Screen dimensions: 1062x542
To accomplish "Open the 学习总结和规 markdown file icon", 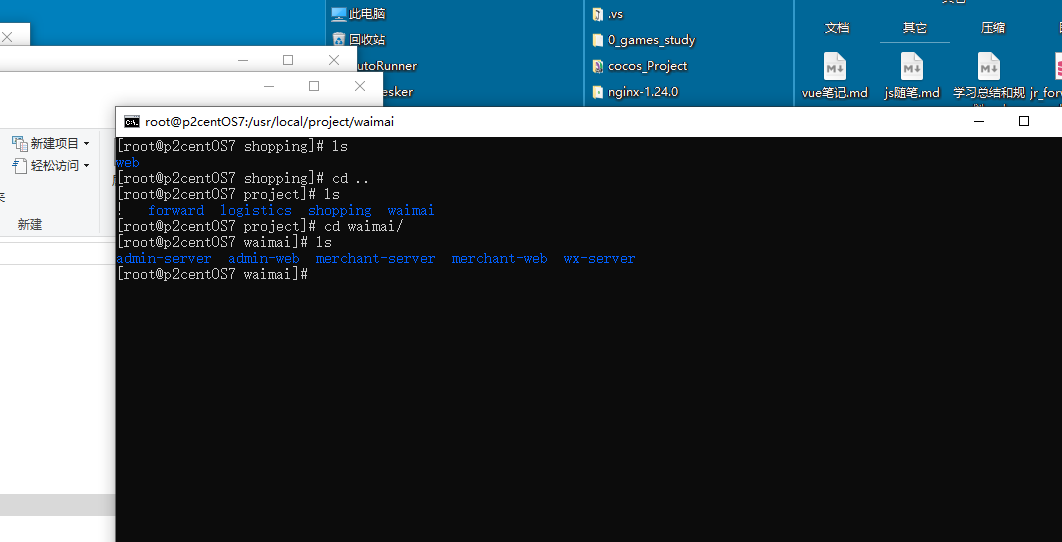I will point(989,66).
